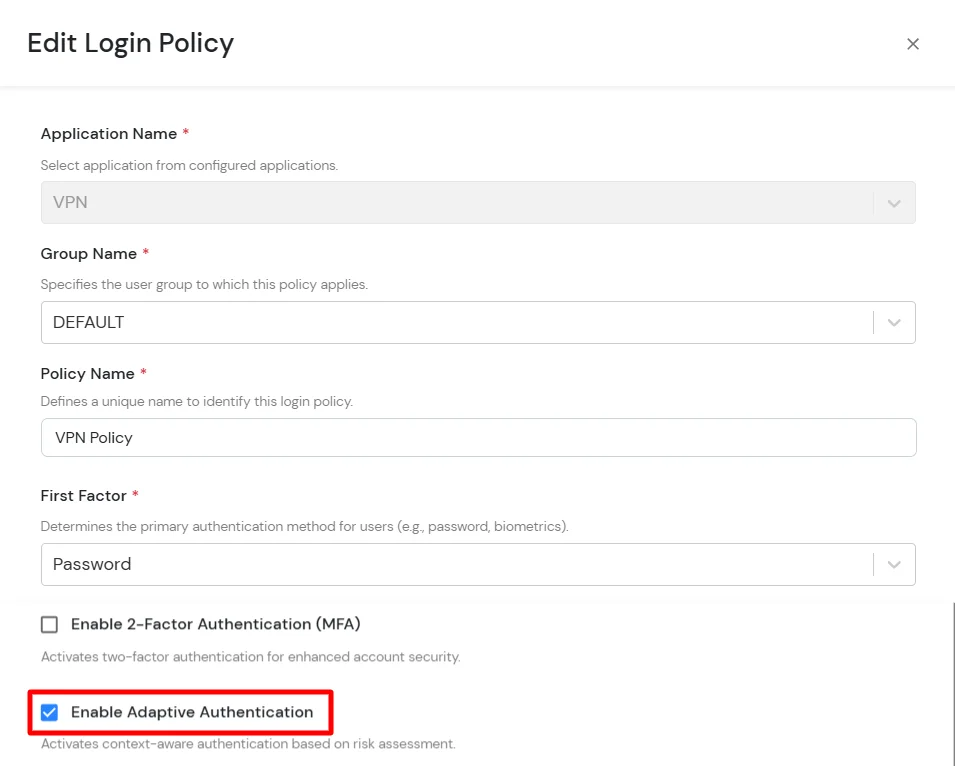Toggle the Enable Adaptive Authentication label

(x=192, y=712)
